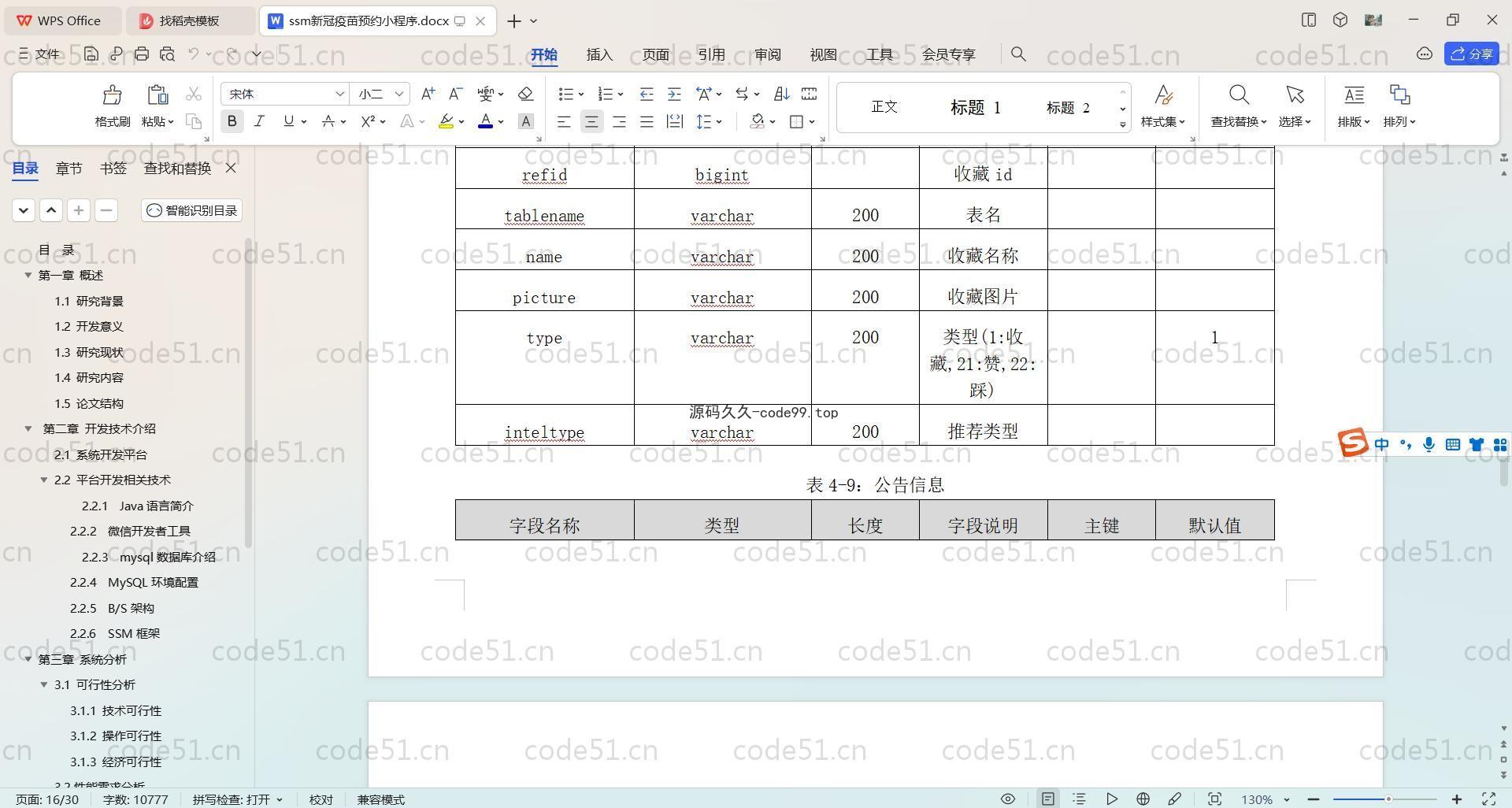
Task: Click the zoom slider handle
Action: 1388,799
